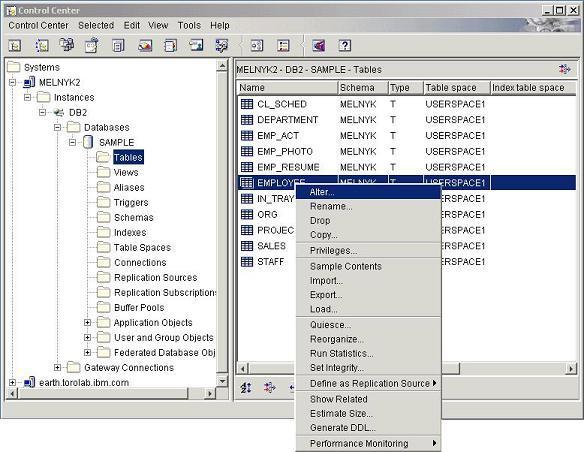
Task: Click the ORG table icon
Action: click(x=247, y=214)
